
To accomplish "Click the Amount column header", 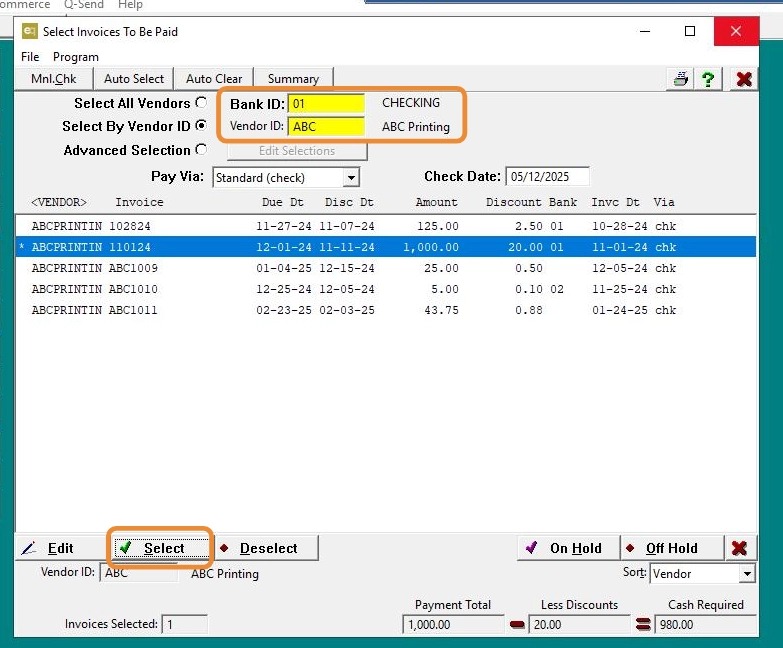I will (x=436, y=202).
